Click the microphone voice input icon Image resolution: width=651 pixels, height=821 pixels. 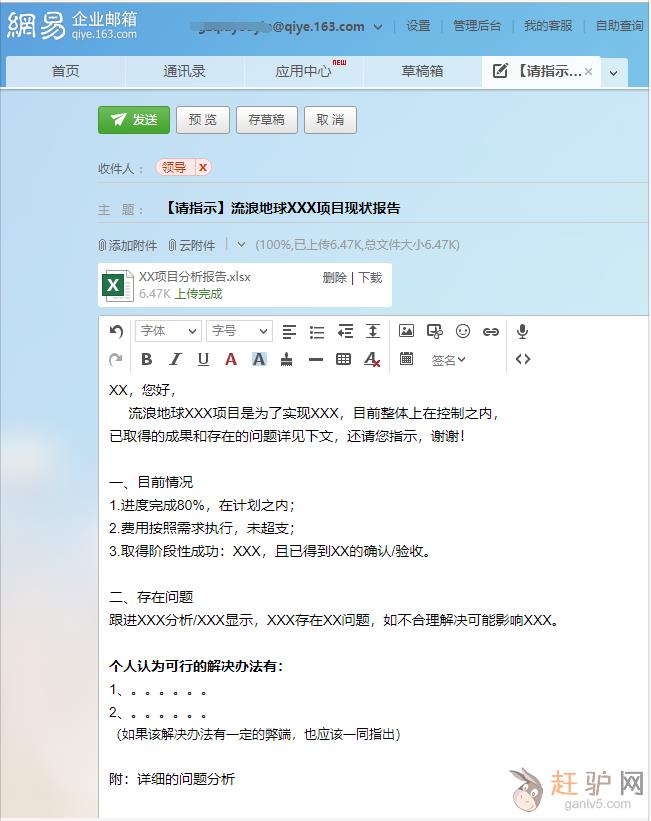(522, 331)
